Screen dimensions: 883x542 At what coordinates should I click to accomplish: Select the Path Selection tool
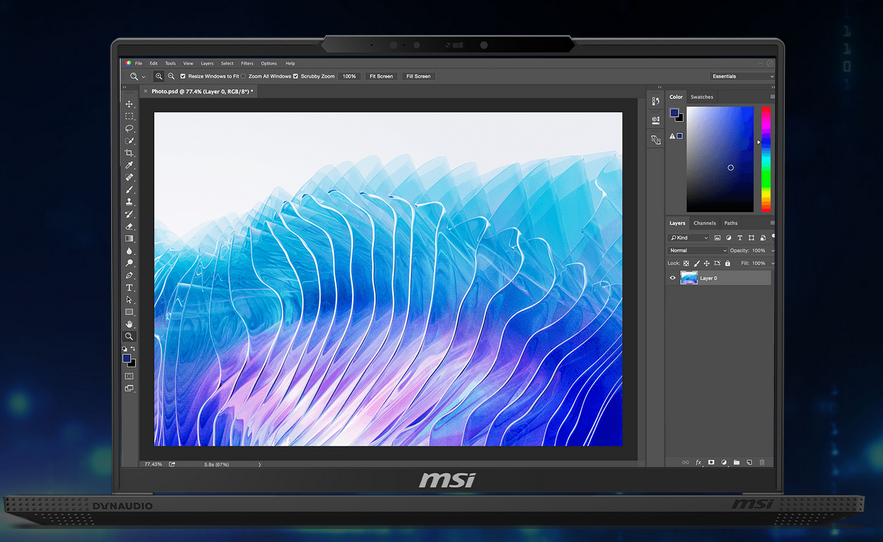tap(129, 300)
